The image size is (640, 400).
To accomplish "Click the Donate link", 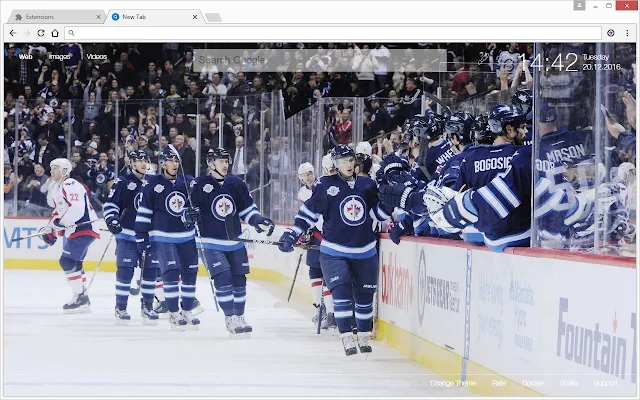I will tap(533, 383).
